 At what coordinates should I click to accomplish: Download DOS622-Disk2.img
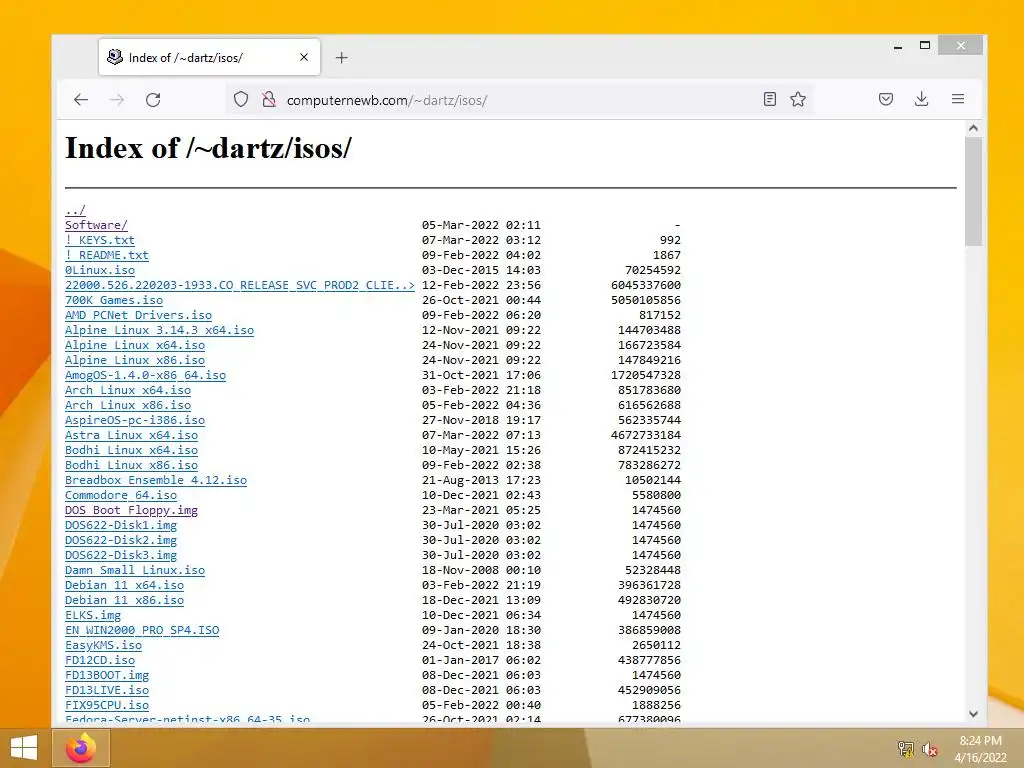[x=121, y=541]
